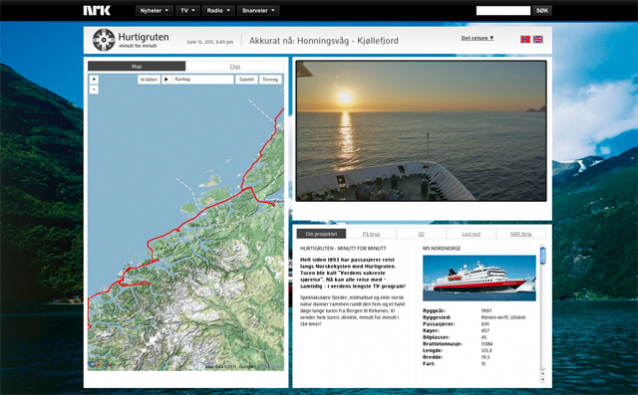Screen dimensions: 638x395
Task: Switch language with the British flag
Action: click(538, 39)
